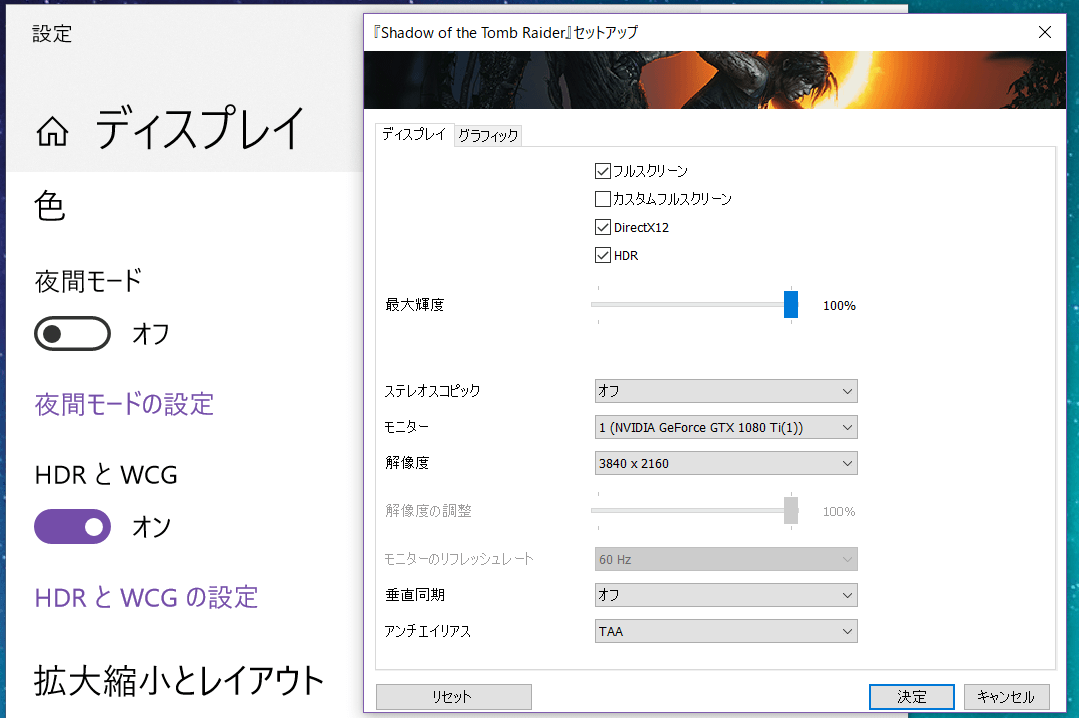Screen dimensions: 1079x718
Task: Click the キャンセル button
Action: (1007, 697)
